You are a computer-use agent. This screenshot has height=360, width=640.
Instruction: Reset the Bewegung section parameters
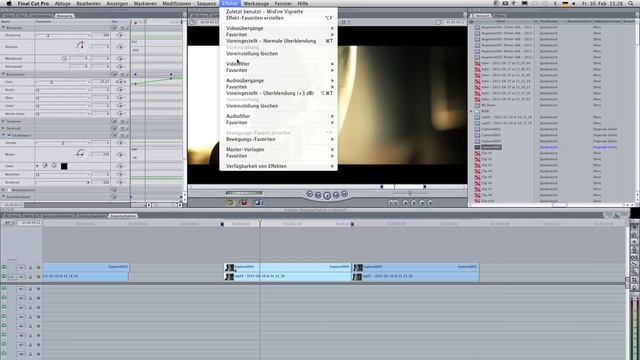(x=114, y=28)
